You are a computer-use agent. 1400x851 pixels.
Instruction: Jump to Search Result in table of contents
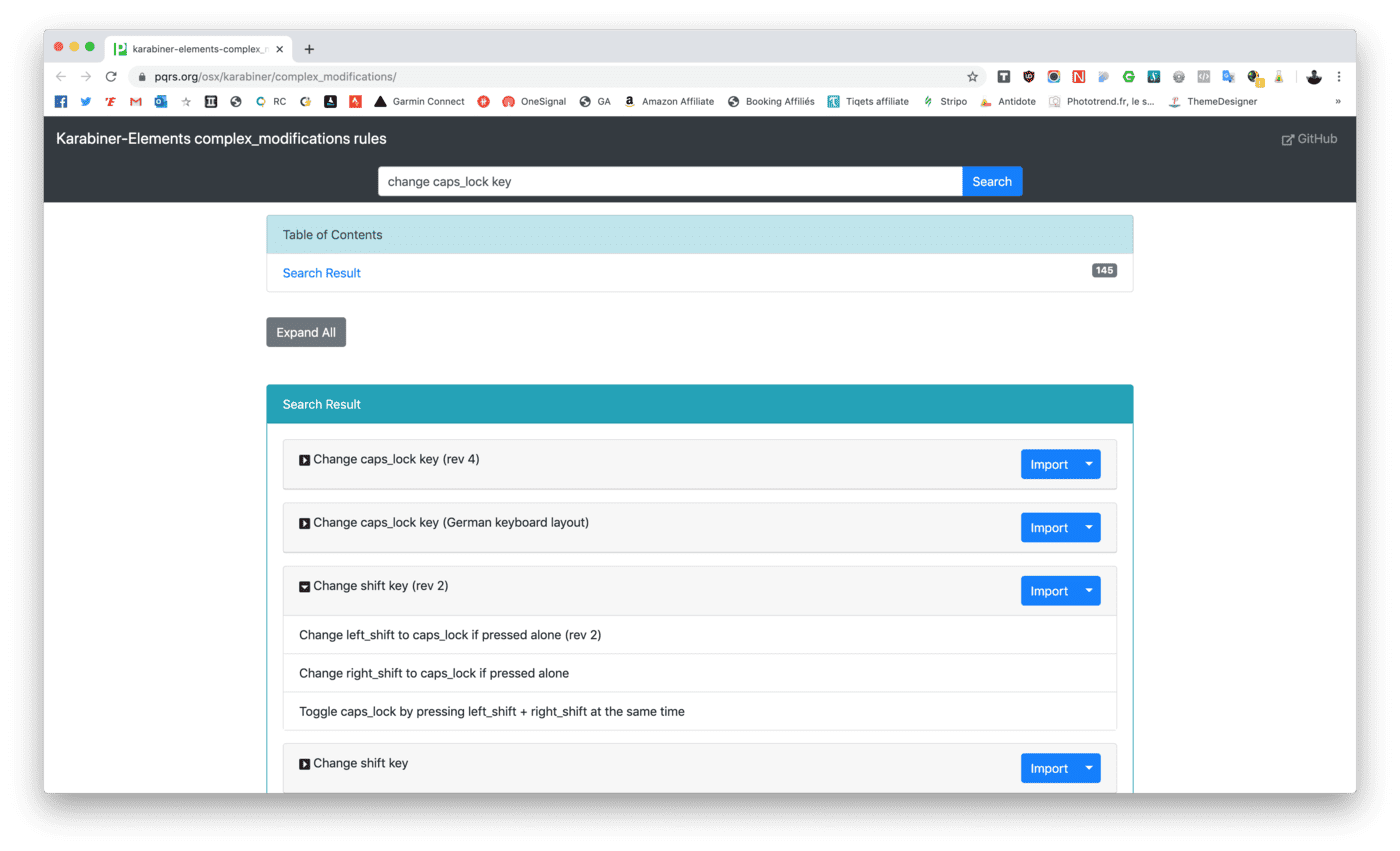[322, 273]
